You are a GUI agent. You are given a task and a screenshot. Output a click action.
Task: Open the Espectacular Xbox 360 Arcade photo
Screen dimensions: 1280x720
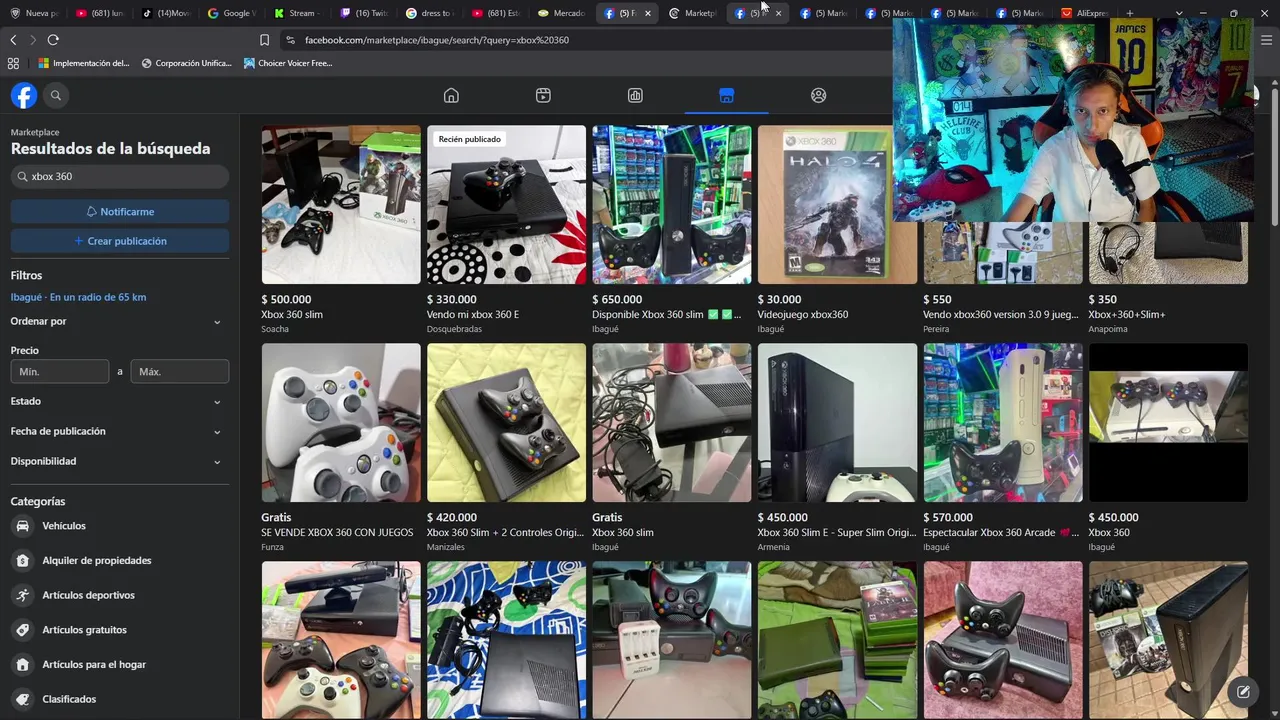(x=1003, y=422)
